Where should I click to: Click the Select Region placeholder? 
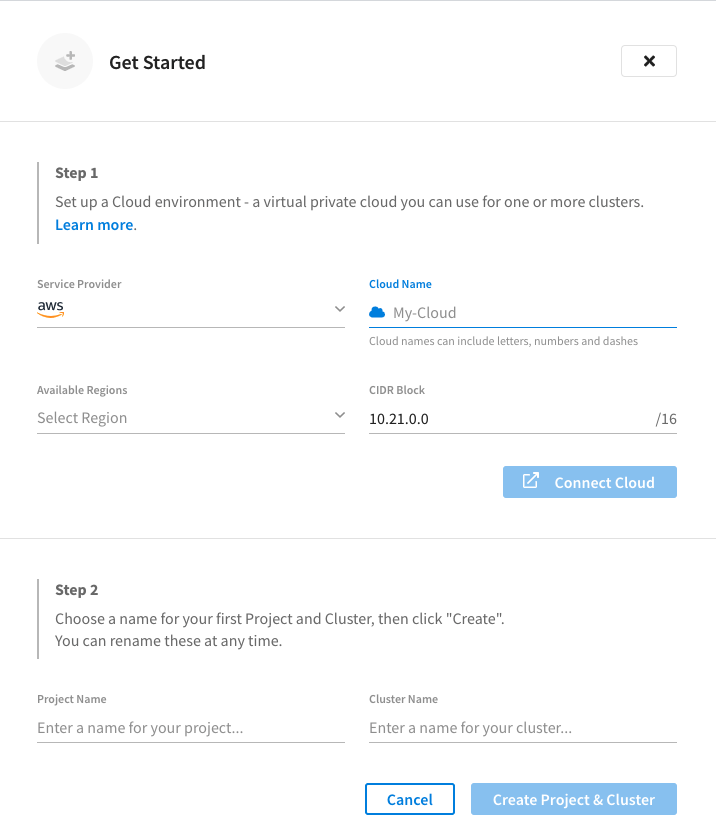point(82,417)
